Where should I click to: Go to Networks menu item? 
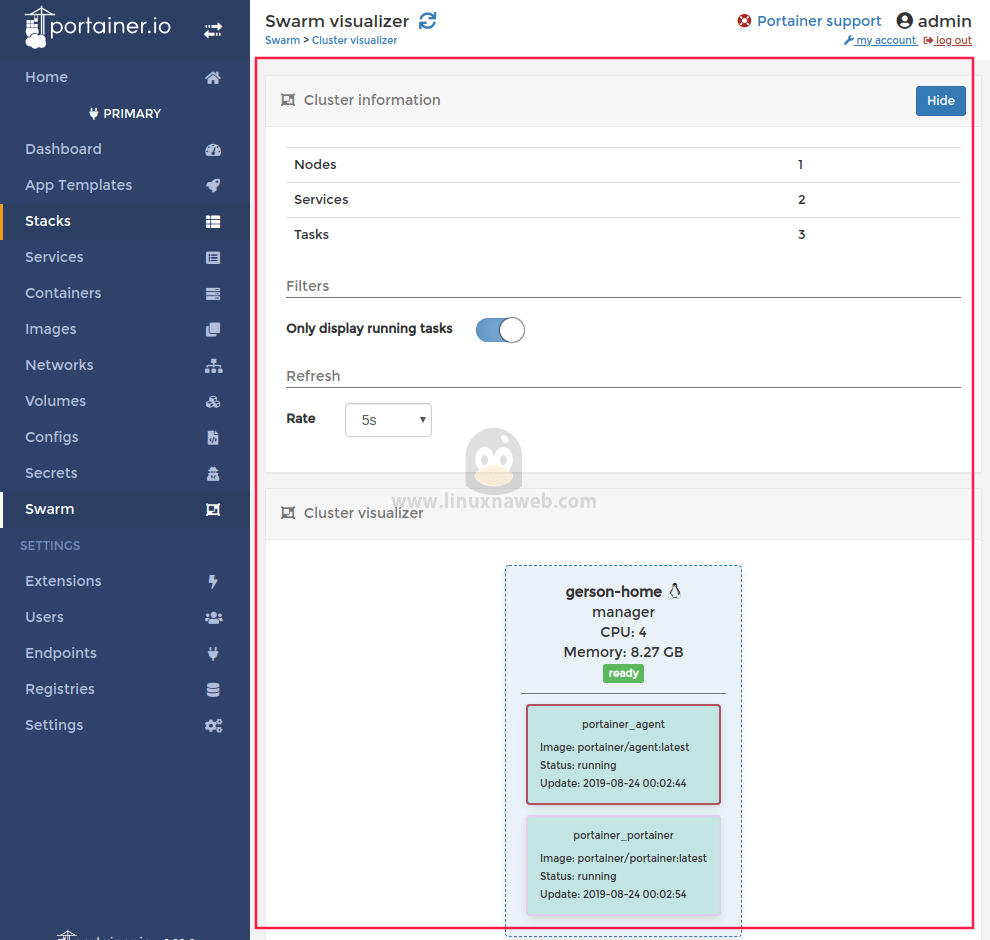click(x=125, y=365)
